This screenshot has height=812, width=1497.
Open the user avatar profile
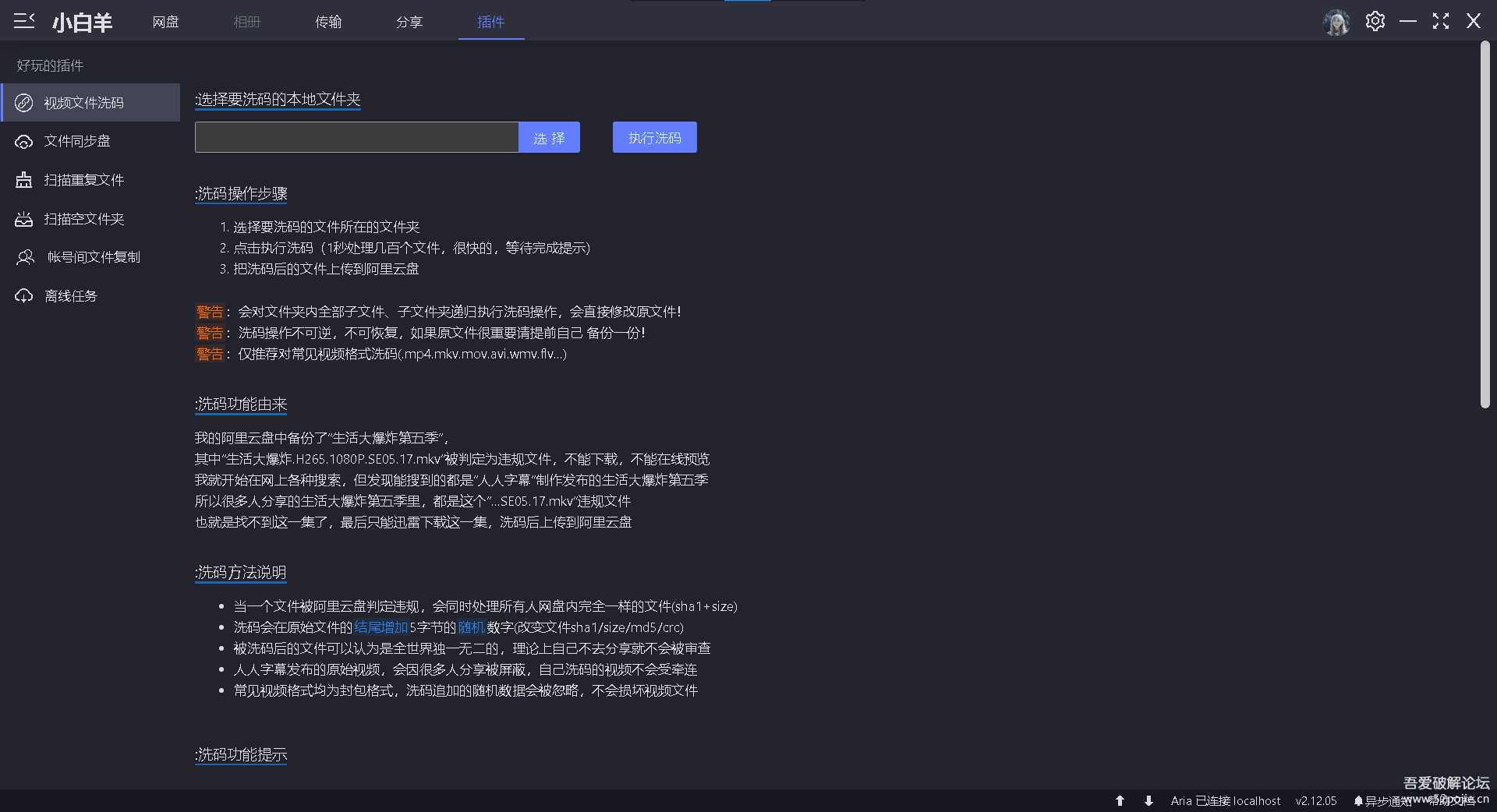[1336, 22]
